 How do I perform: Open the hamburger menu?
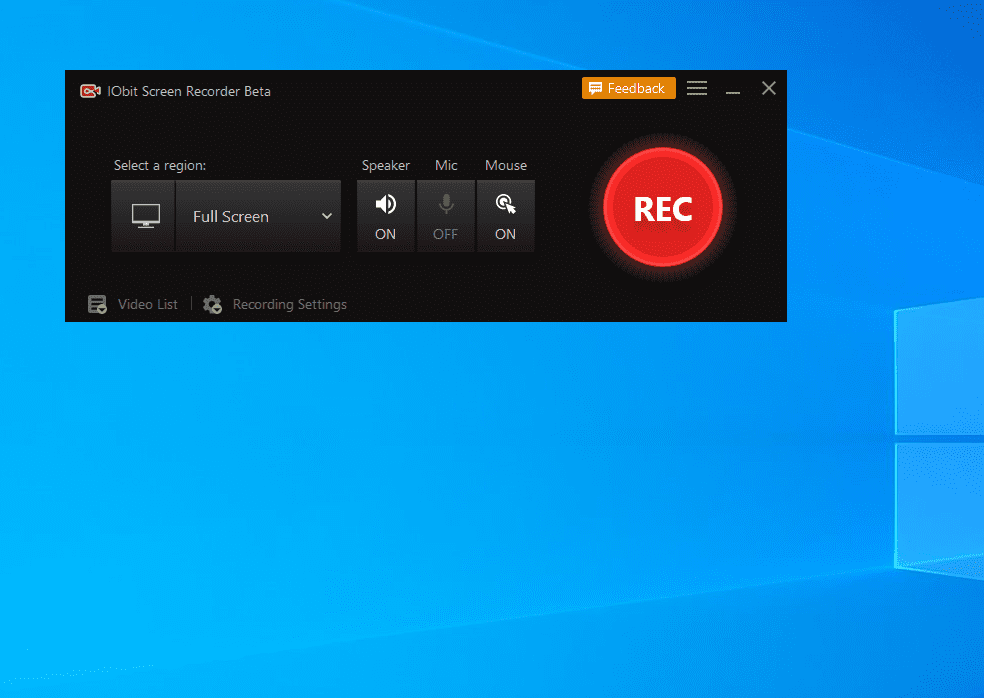[697, 88]
